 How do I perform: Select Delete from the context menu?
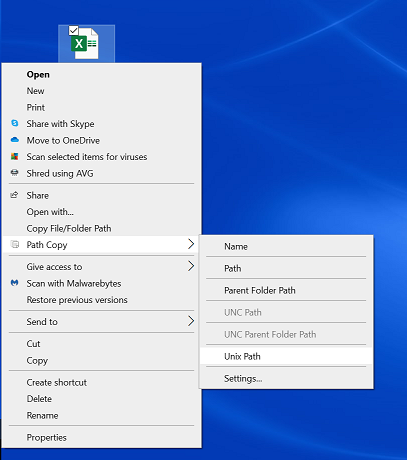pyautogui.click(x=101, y=399)
